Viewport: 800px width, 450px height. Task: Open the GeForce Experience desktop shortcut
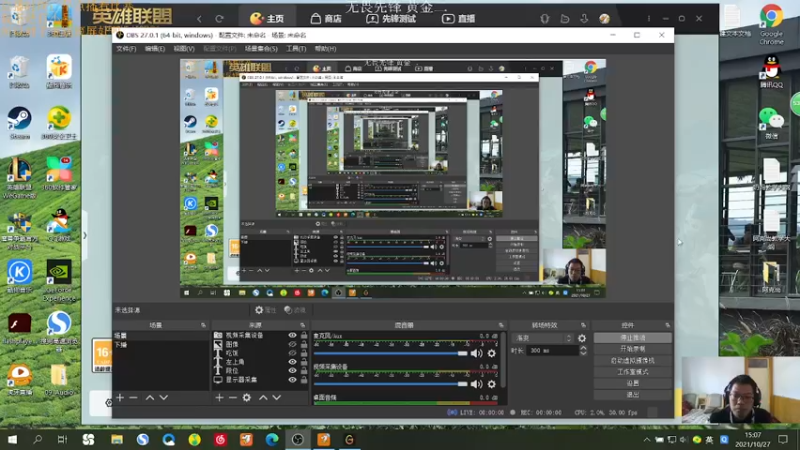(x=59, y=281)
